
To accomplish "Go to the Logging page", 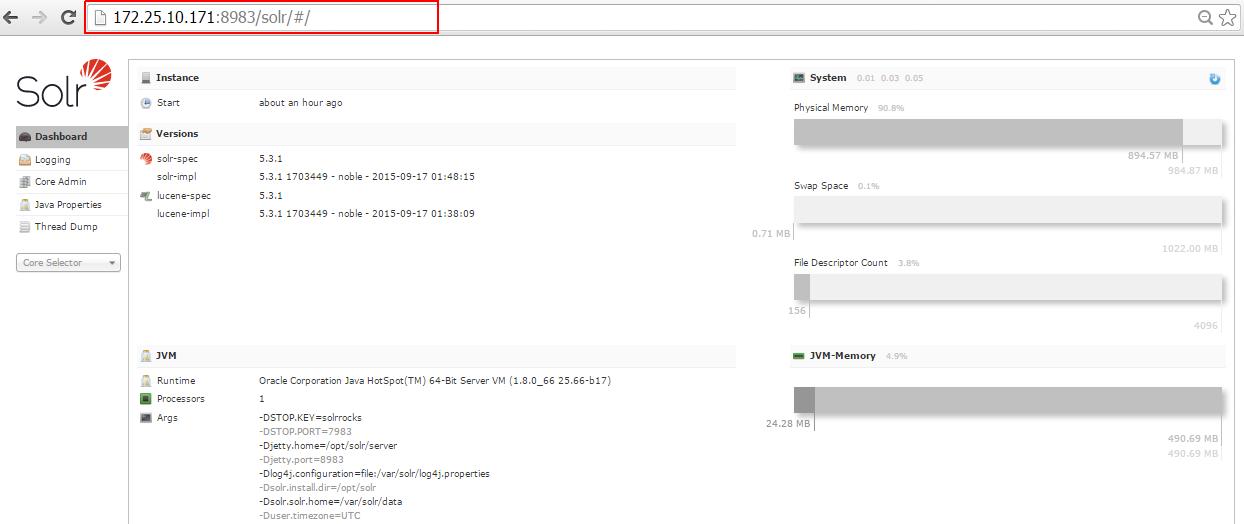I will [72, 160].
